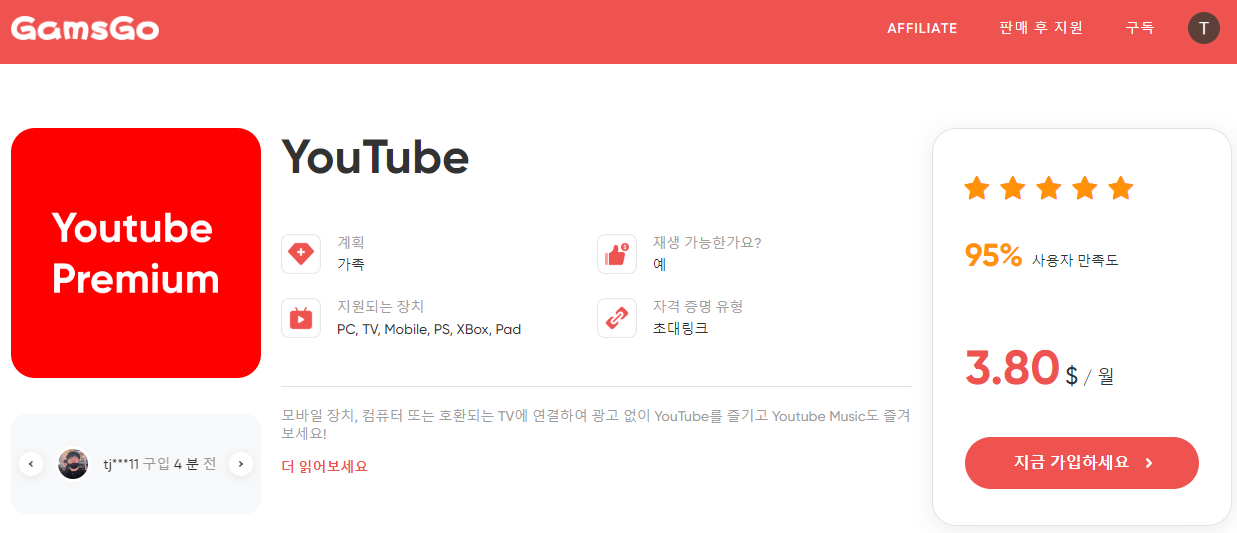
Task: Click the second rating star
Action: pyautogui.click(x=1013, y=187)
